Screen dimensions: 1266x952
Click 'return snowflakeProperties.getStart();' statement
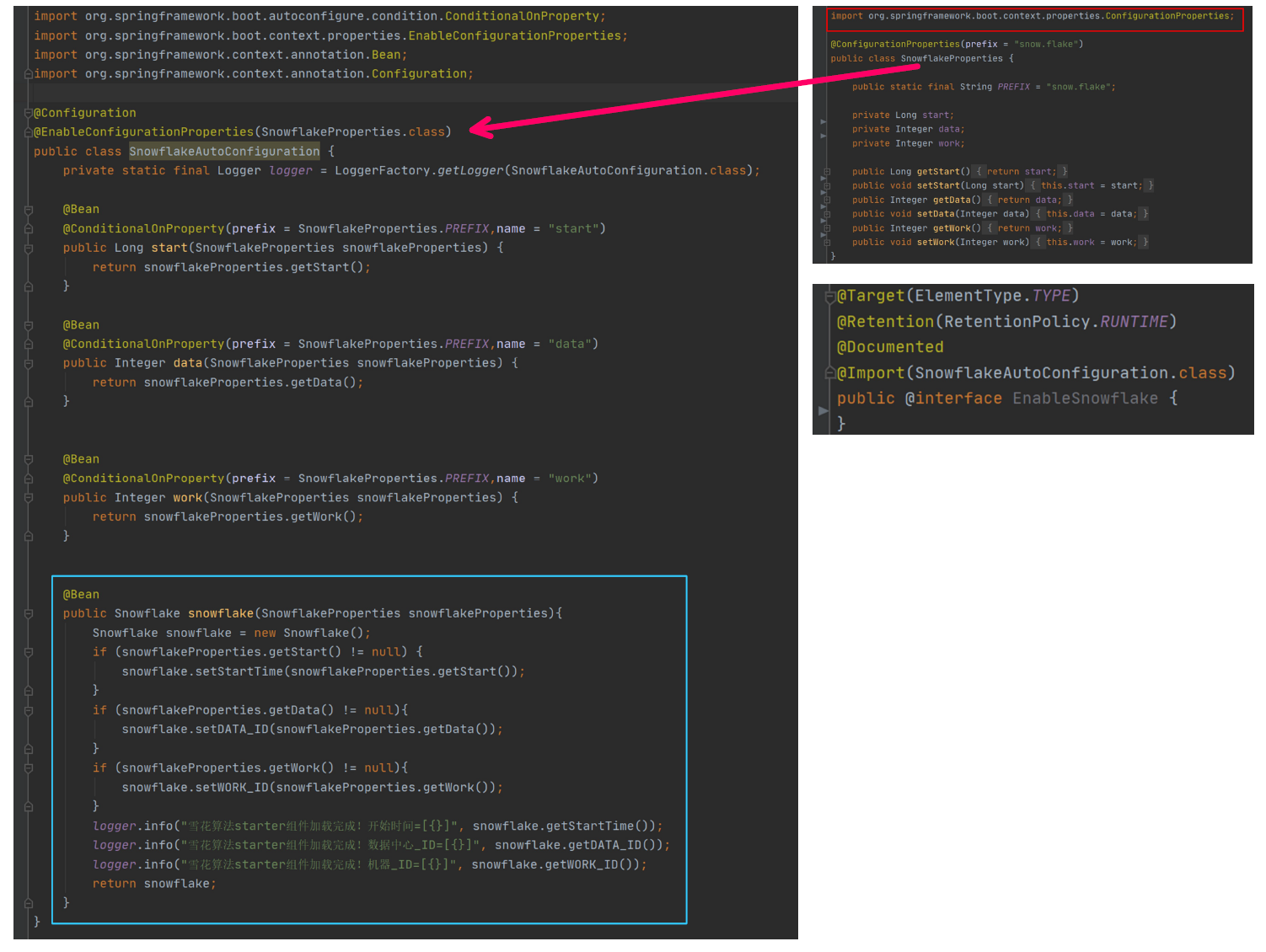pos(231,267)
